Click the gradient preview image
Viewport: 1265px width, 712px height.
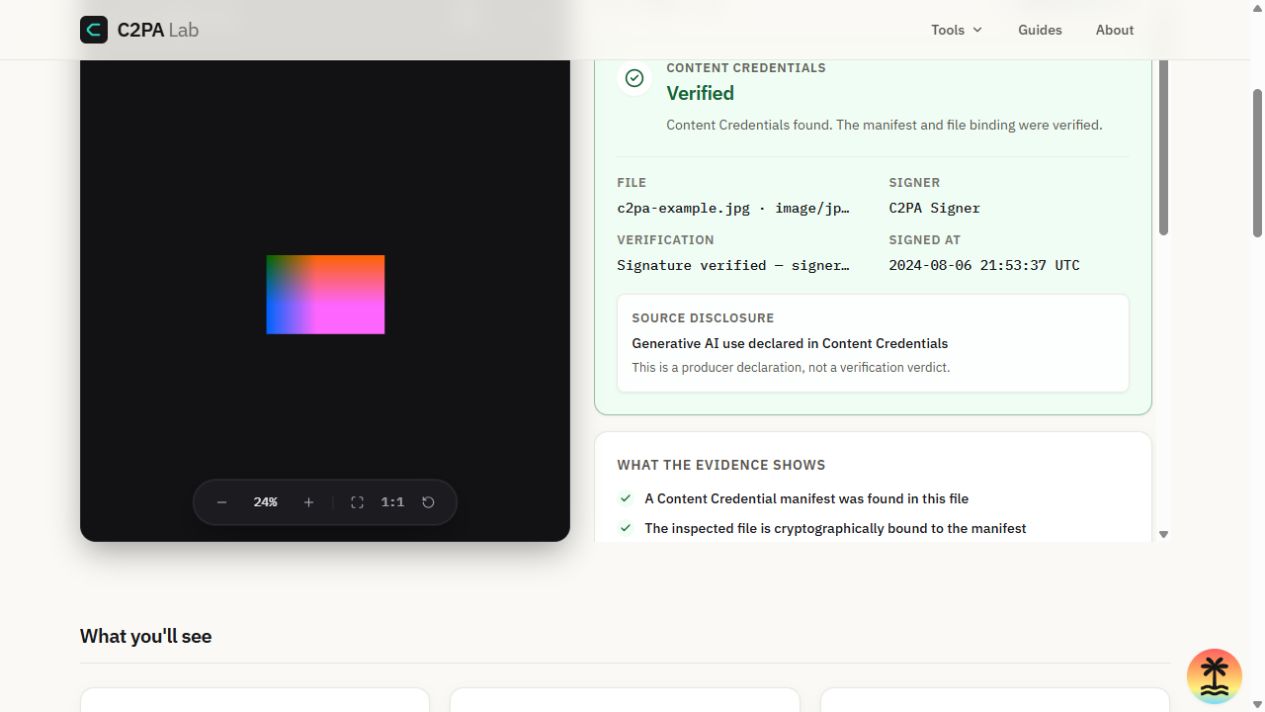pyautogui.click(x=325, y=294)
